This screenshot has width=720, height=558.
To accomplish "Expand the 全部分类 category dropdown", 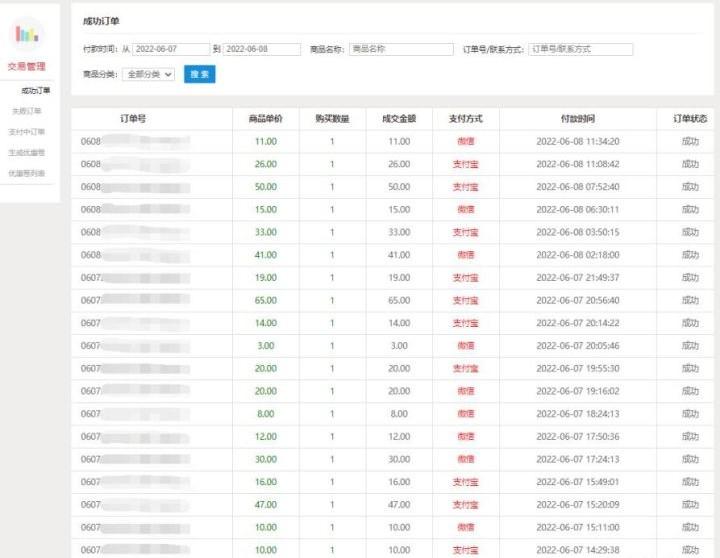I will tap(148, 74).
